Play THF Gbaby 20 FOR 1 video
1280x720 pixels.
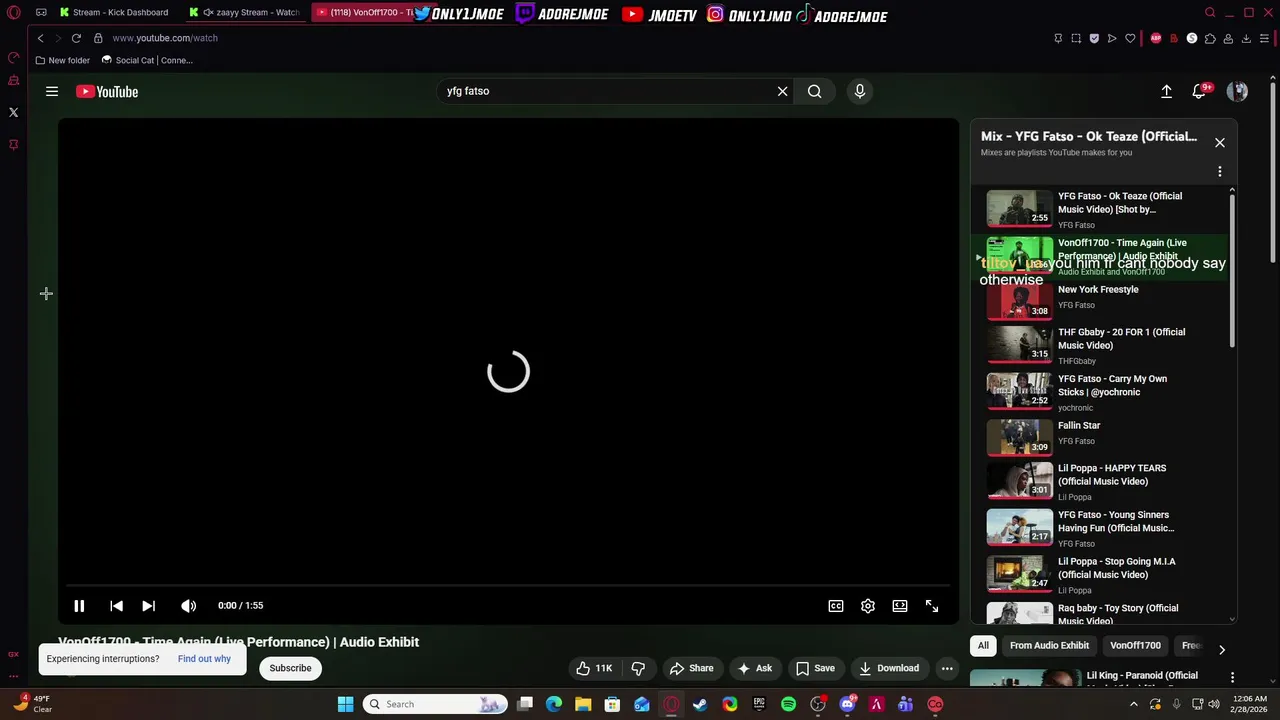click(x=1100, y=345)
